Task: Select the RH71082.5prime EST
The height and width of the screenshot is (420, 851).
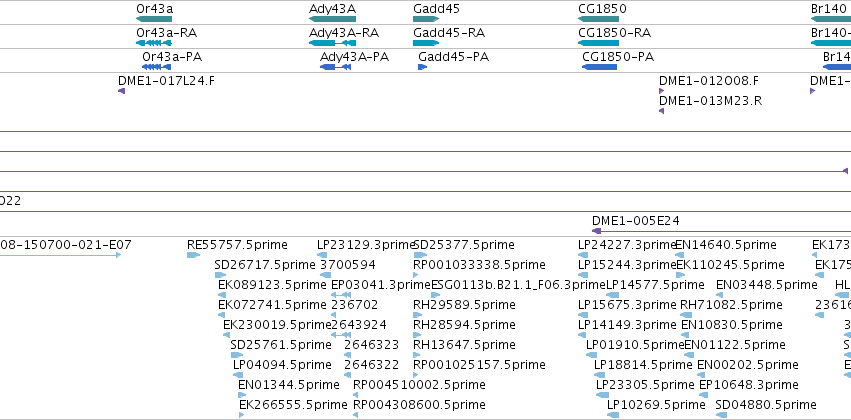Action: click(685, 315)
